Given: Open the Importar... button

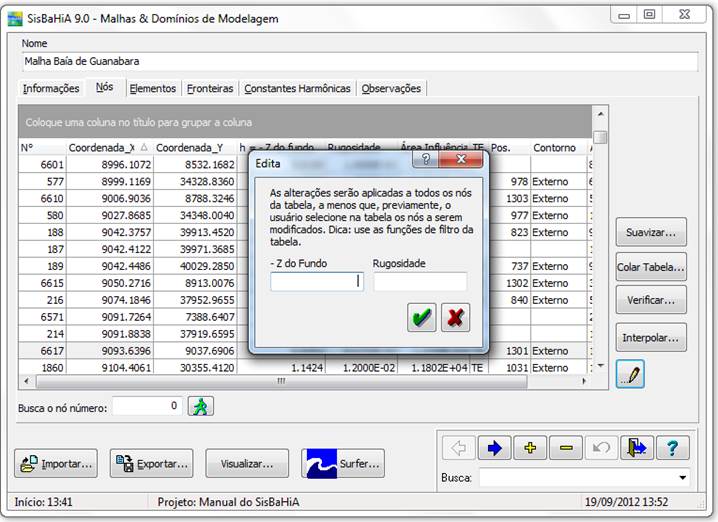Looking at the screenshot, I should click(x=56, y=463).
